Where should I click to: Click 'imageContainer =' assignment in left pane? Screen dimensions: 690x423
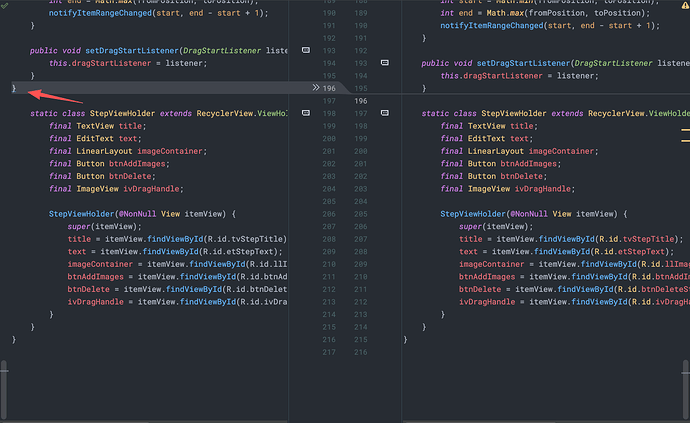(x=105, y=264)
